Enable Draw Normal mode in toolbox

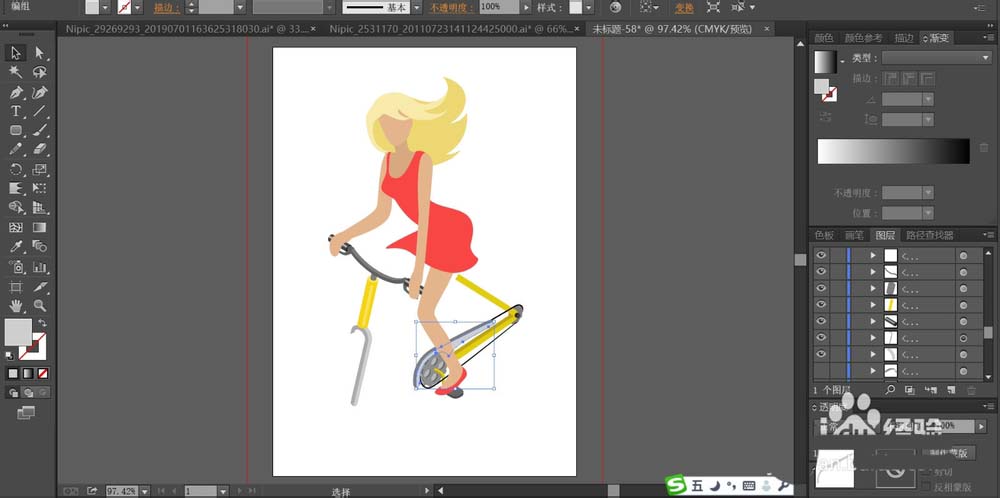tap(13, 392)
